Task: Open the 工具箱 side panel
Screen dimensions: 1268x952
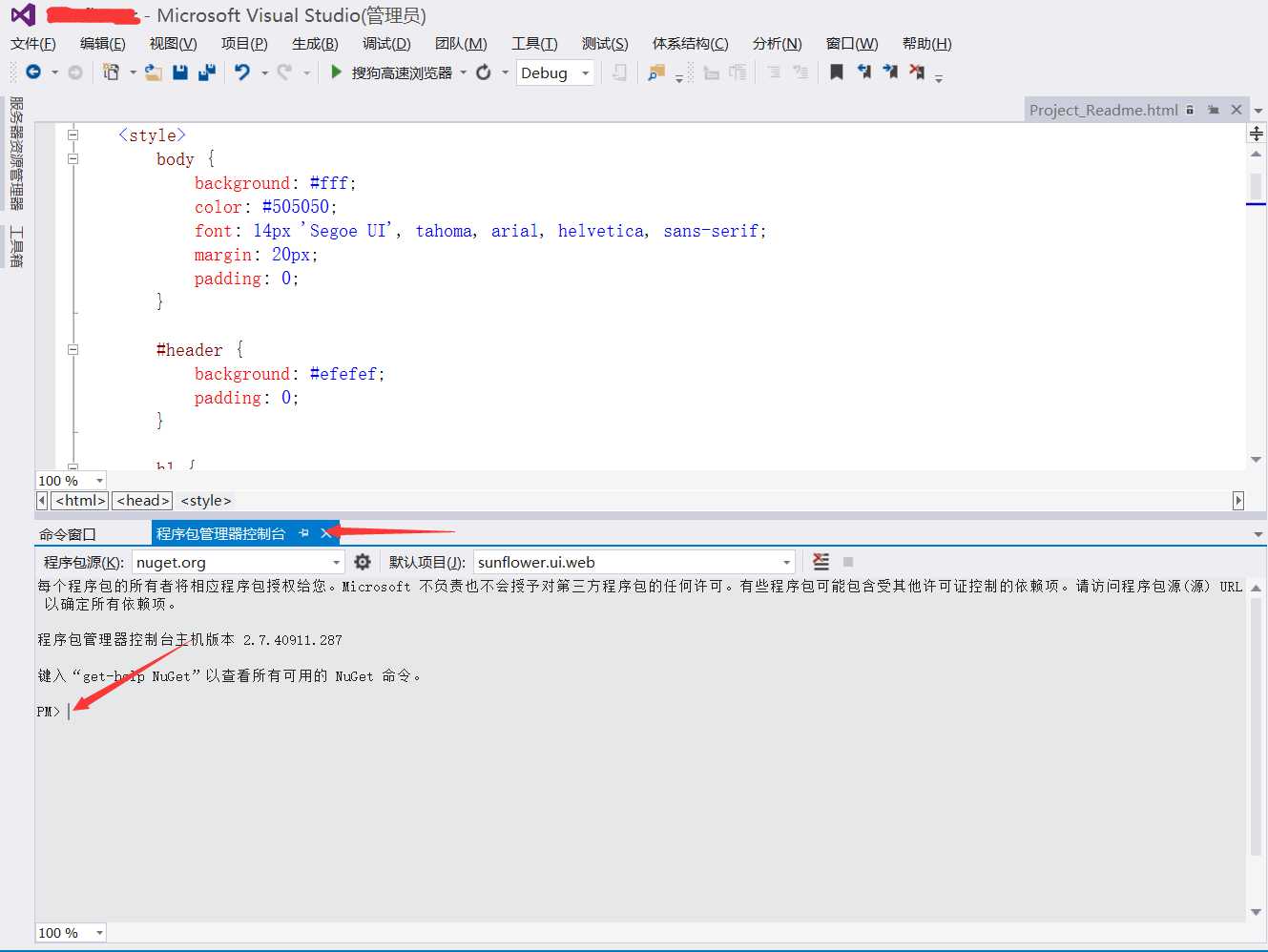Action: 16,246
